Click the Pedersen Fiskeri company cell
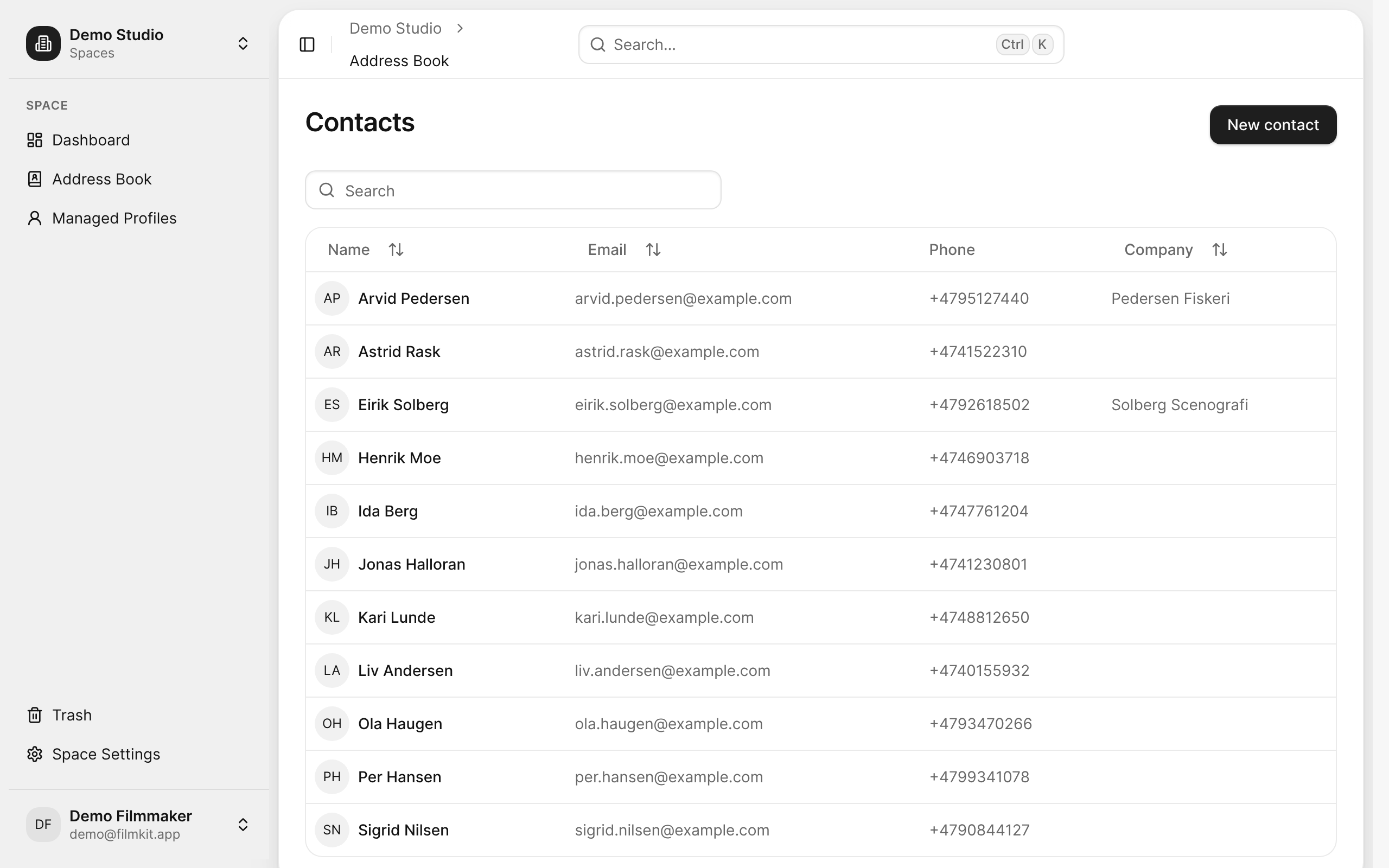 (1170, 298)
